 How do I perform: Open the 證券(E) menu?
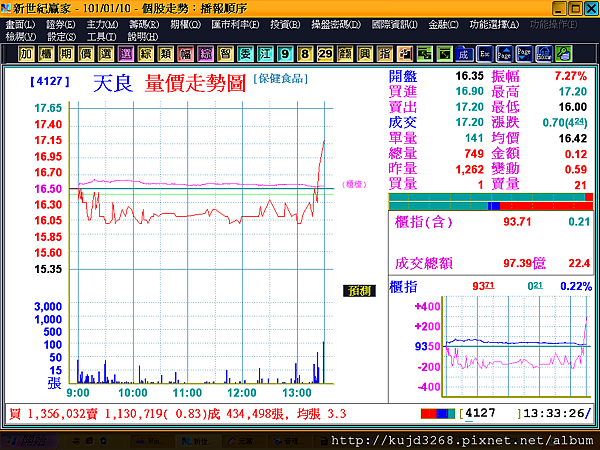(60, 25)
